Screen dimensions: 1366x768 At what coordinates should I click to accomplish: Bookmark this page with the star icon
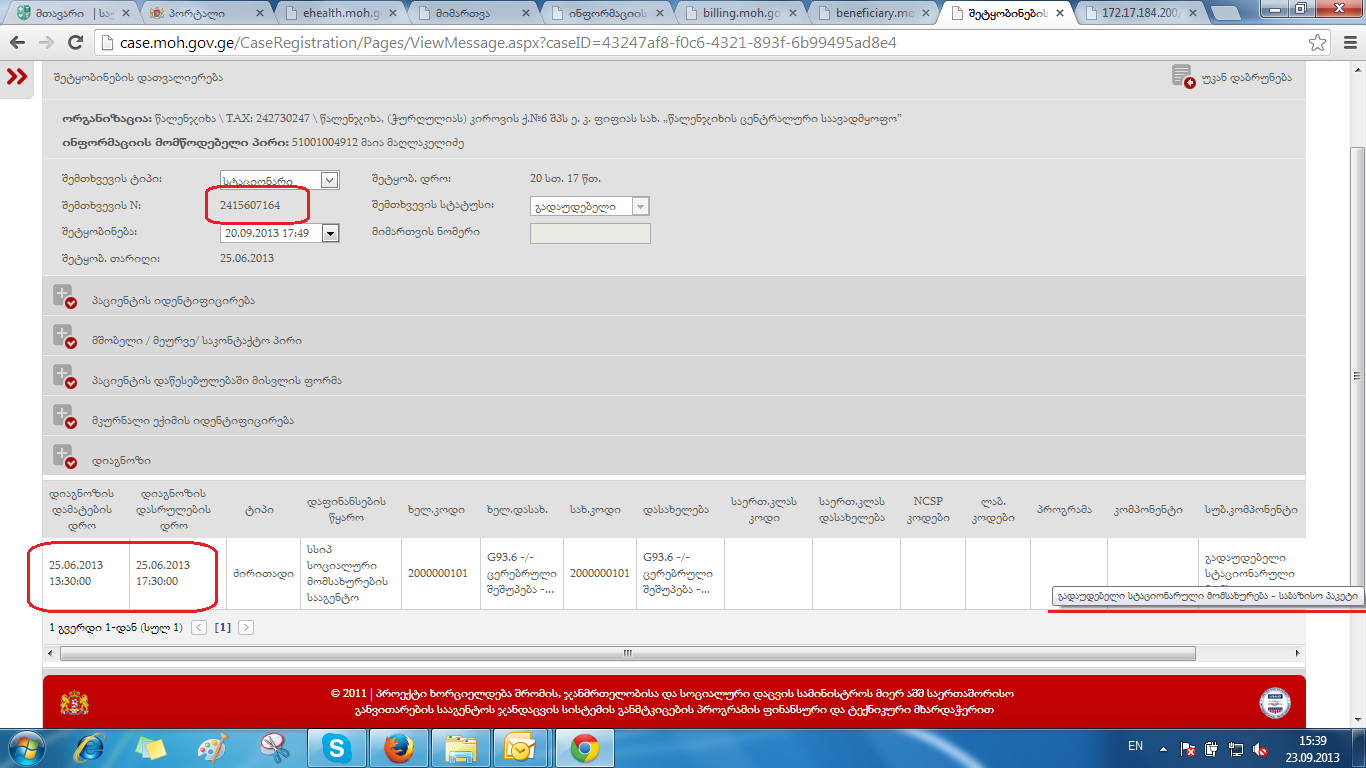point(1318,44)
